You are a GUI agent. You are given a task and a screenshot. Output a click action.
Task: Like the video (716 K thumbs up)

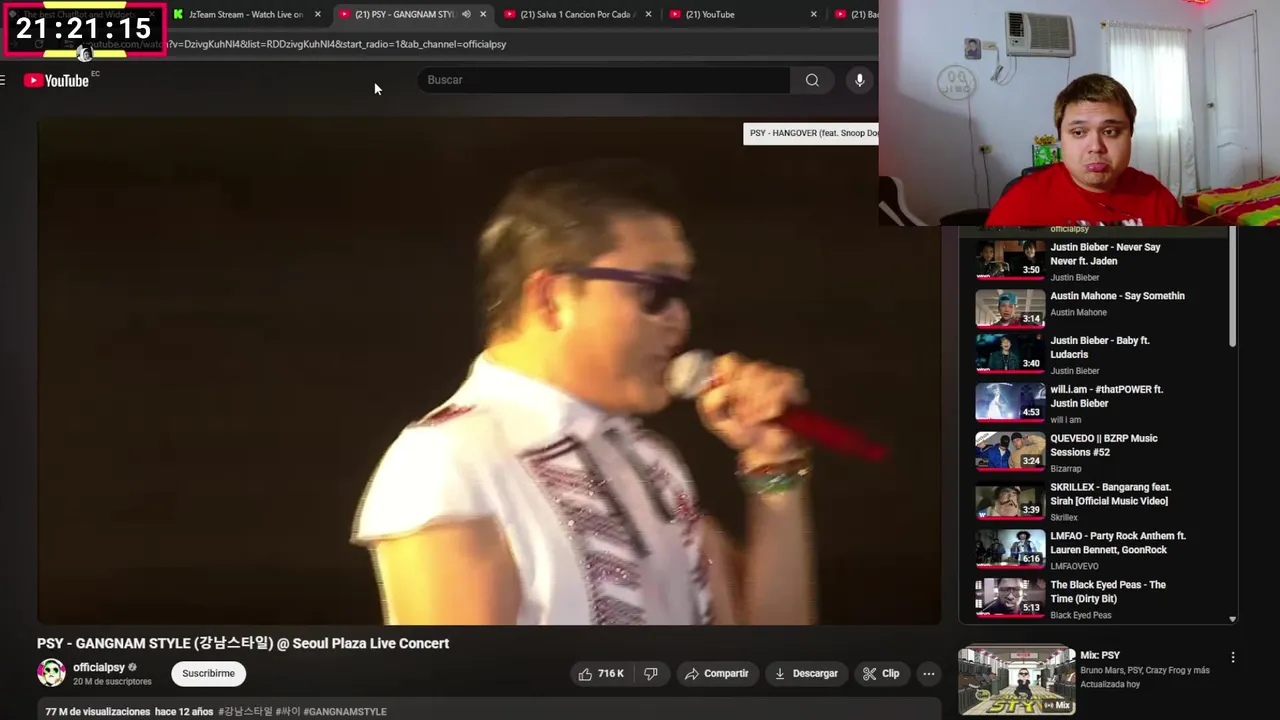[x=600, y=674]
